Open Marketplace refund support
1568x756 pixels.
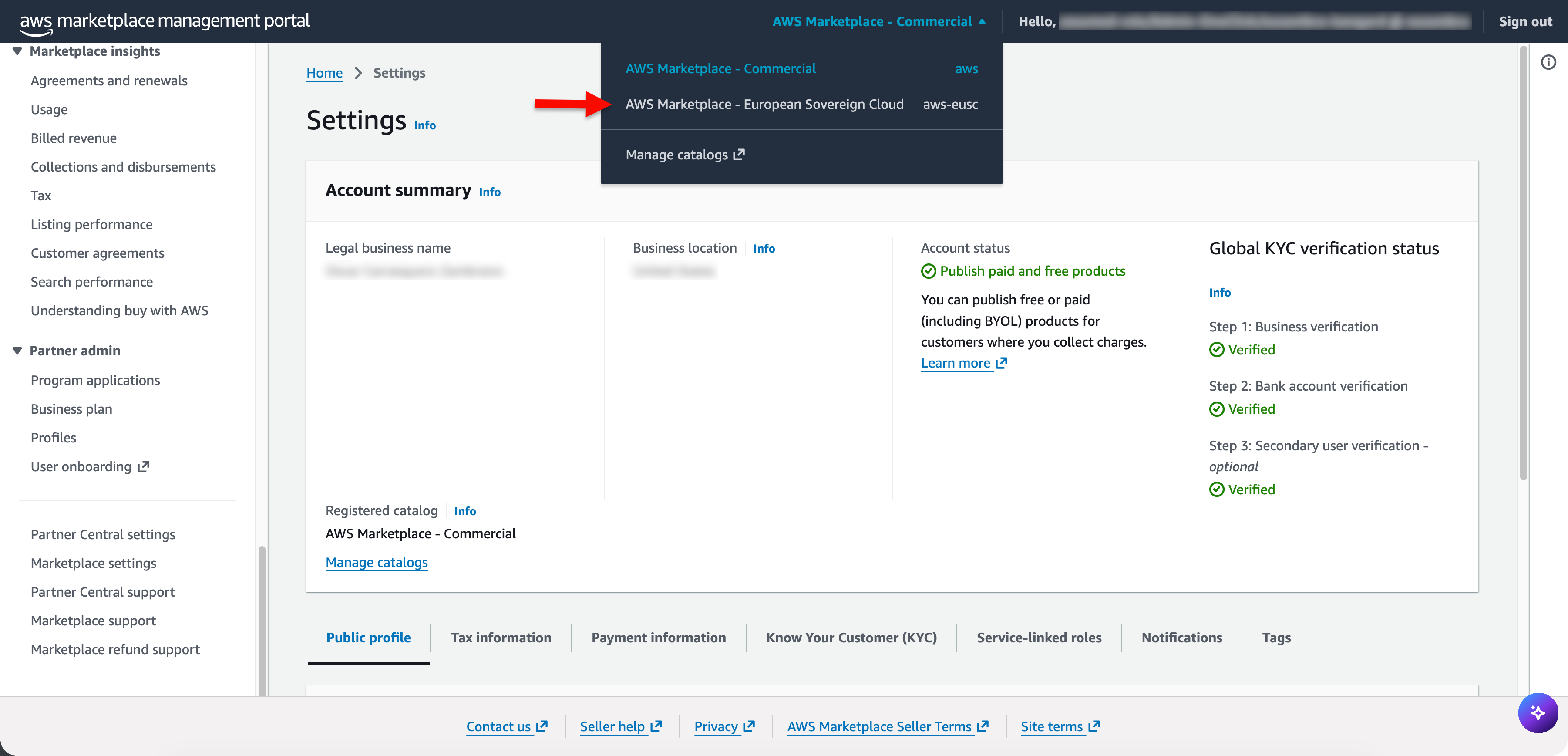pos(115,649)
